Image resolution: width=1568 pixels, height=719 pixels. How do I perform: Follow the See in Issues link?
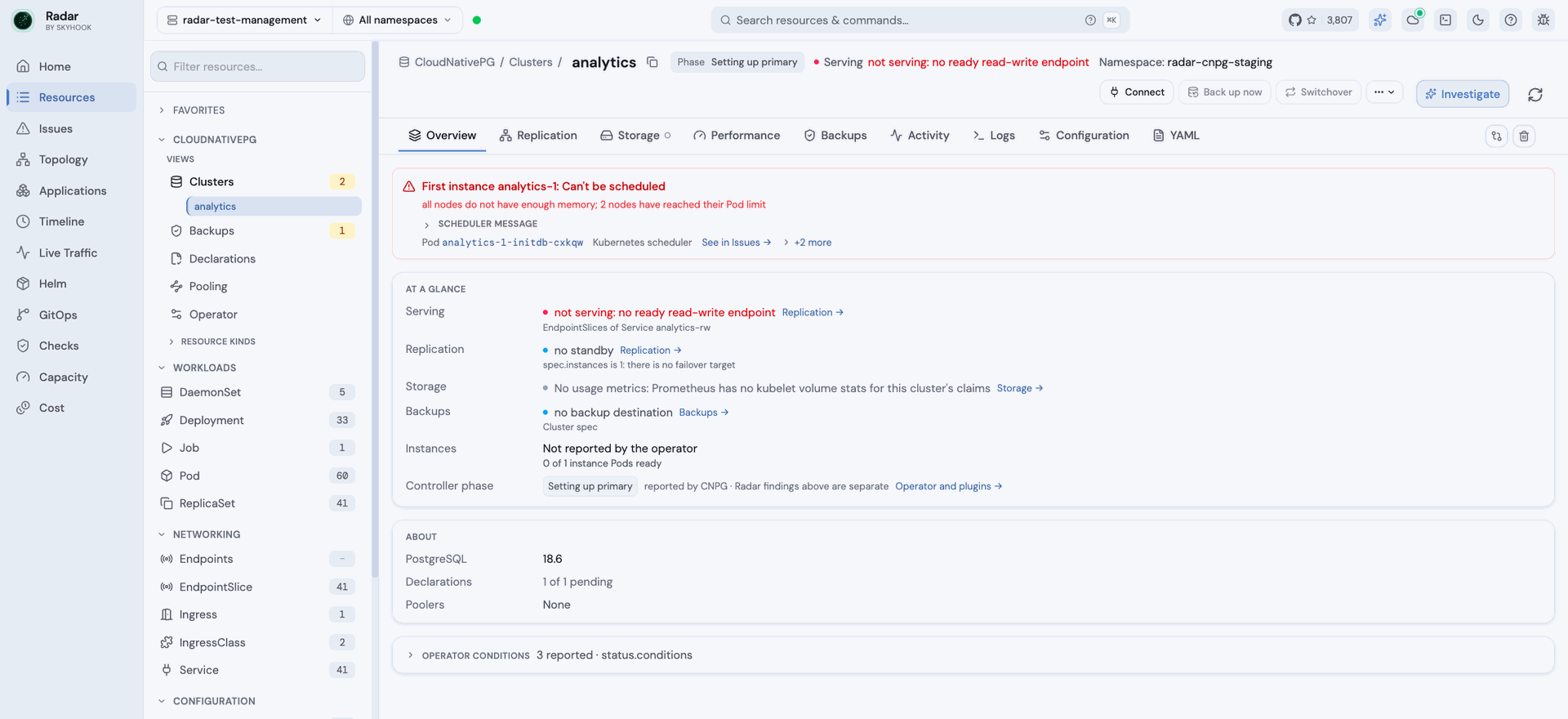[x=737, y=243]
